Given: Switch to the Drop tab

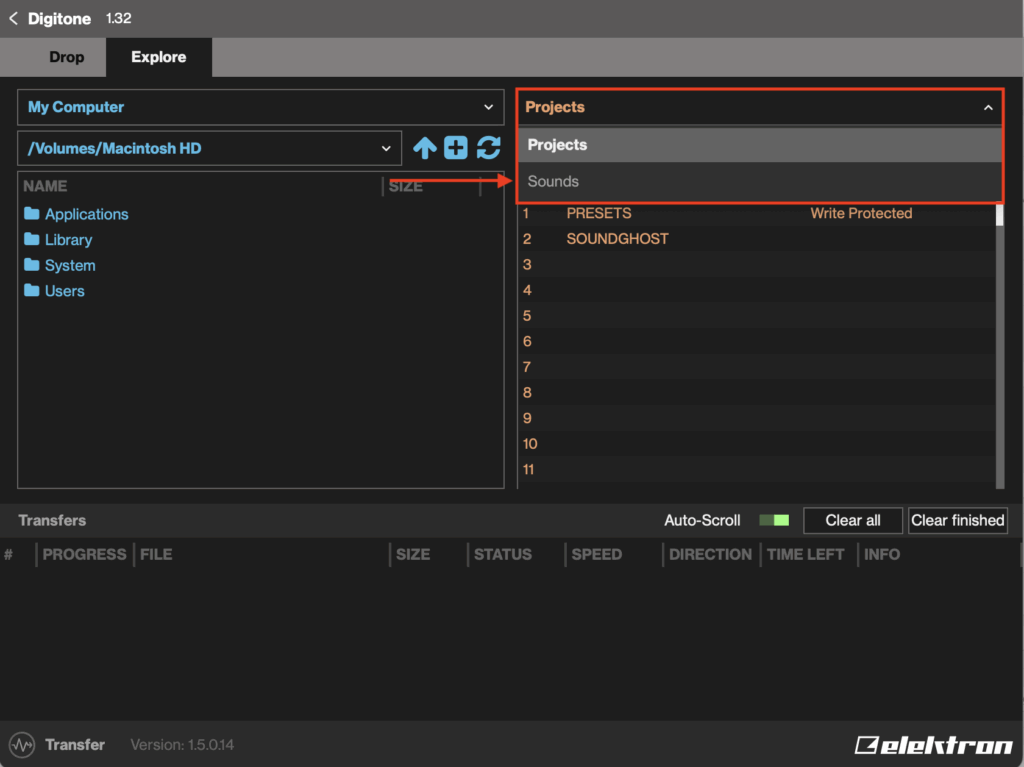Looking at the screenshot, I should click(66, 57).
